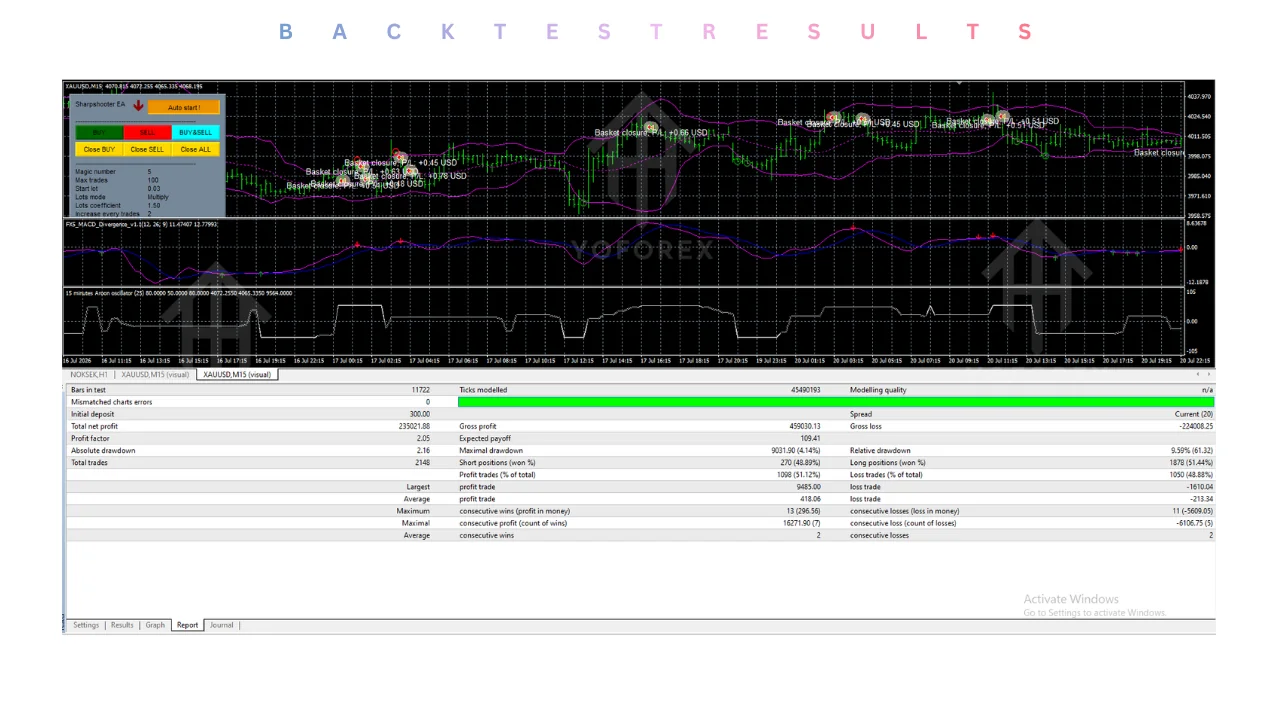The image size is (1280, 720).
Task: Select the Report tab of the tester
Action: (187, 625)
